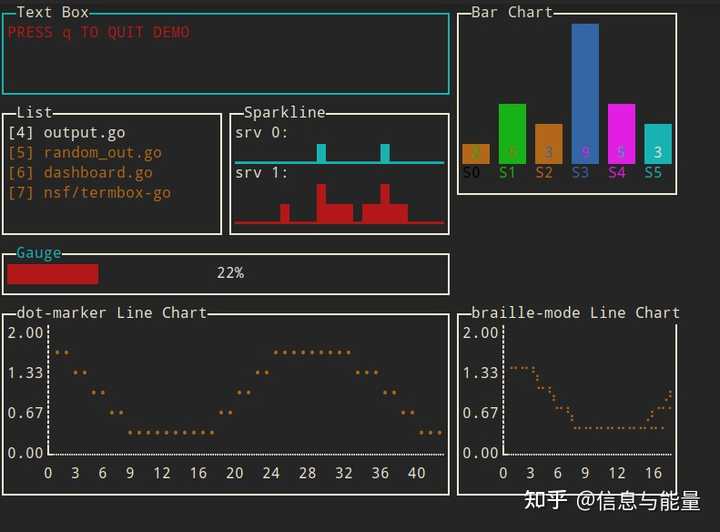The width and height of the screenshot is (720, 532).
Task: Click the '1.33' label in dot-marker chart
Action: tap(25, 373)
